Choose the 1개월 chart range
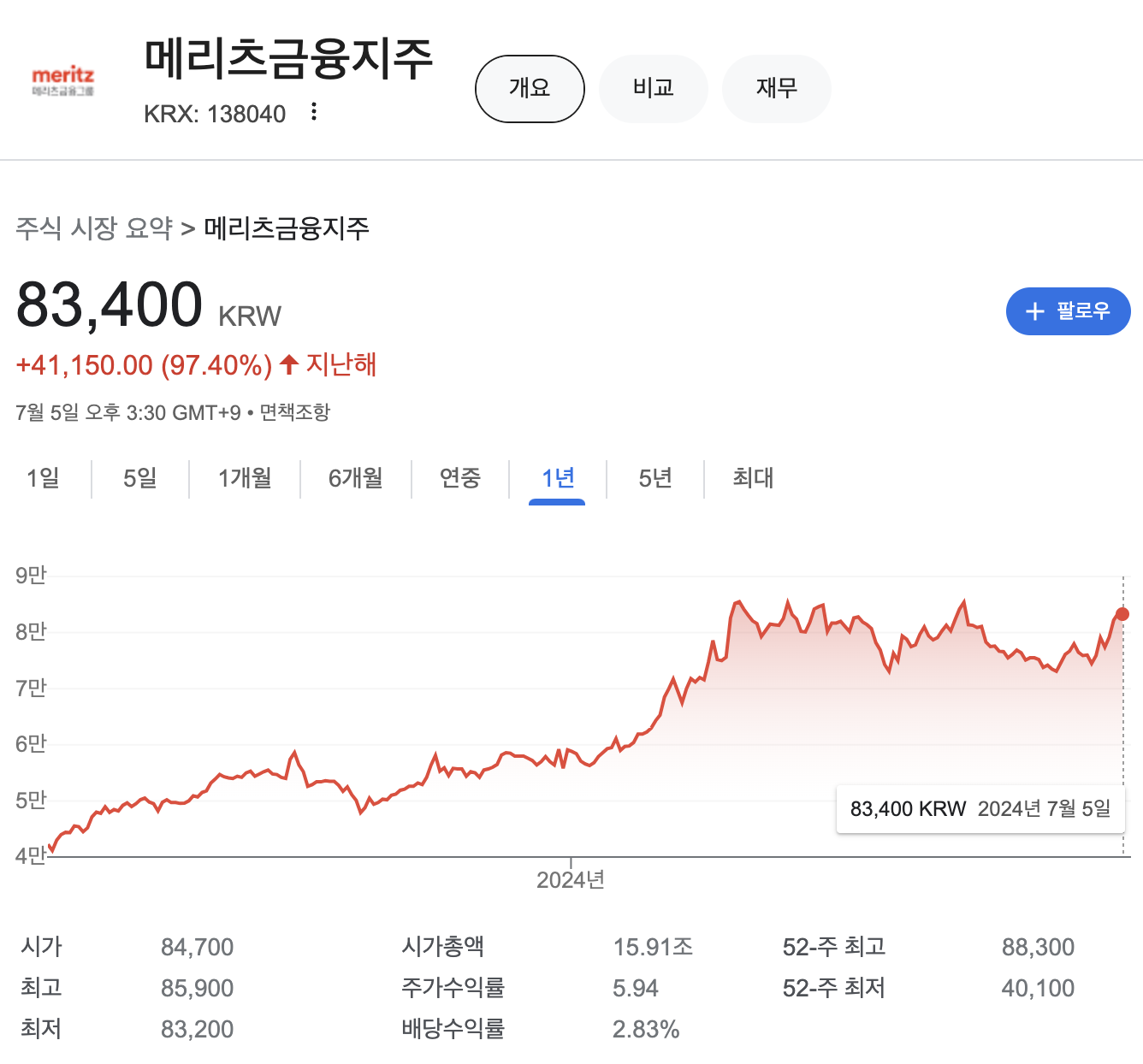This screenshot has width=1143, height=1064. (x=245, y=478)
